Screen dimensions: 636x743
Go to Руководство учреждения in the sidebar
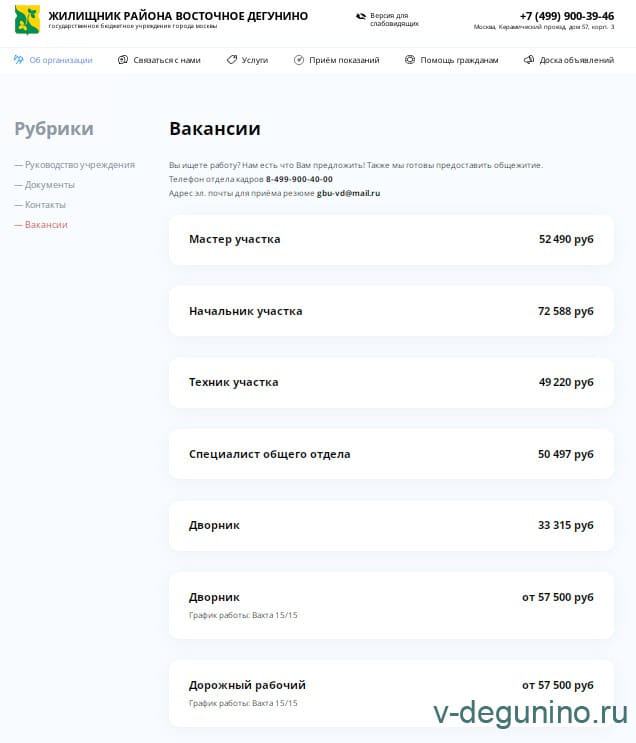click(x=79, y=165)
